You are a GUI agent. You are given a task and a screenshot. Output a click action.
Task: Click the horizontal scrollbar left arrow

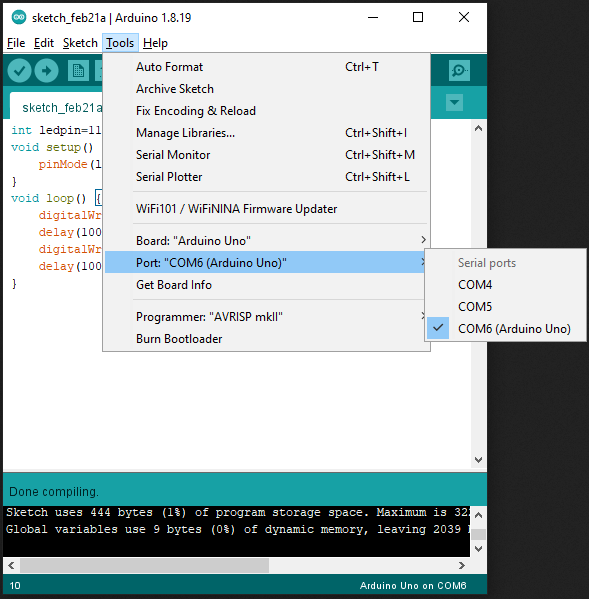(x=11, y=565)
